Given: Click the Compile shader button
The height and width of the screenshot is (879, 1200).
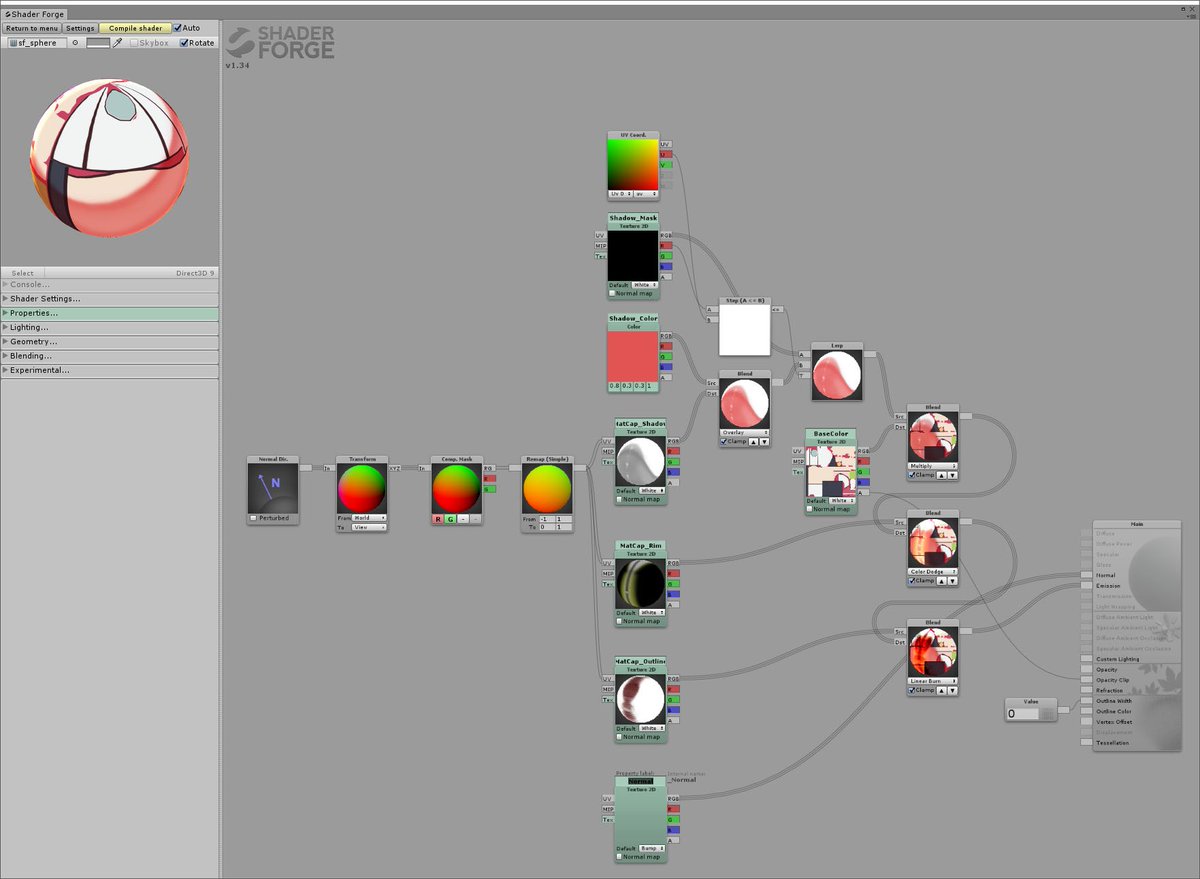Looking at the screenshot, I should [x=135, y=28].
